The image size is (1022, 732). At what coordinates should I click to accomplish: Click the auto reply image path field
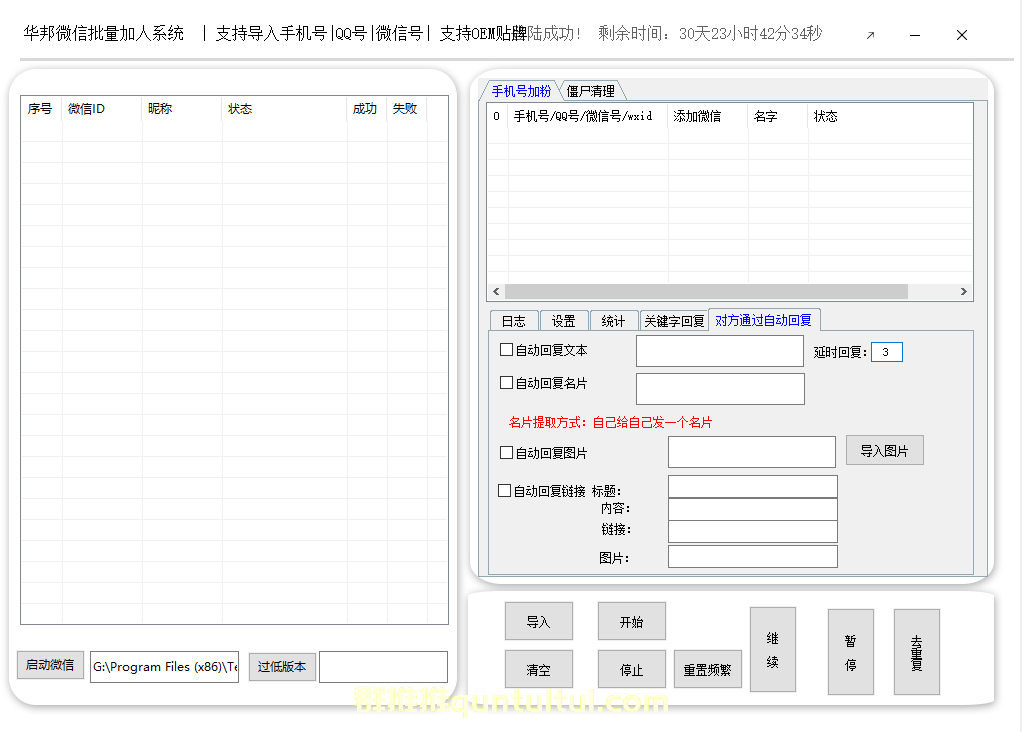click(x=752, y=452)
